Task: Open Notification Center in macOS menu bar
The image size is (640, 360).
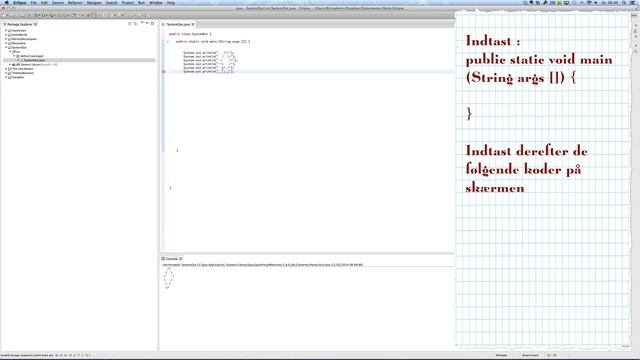Action: pos(632,2)
